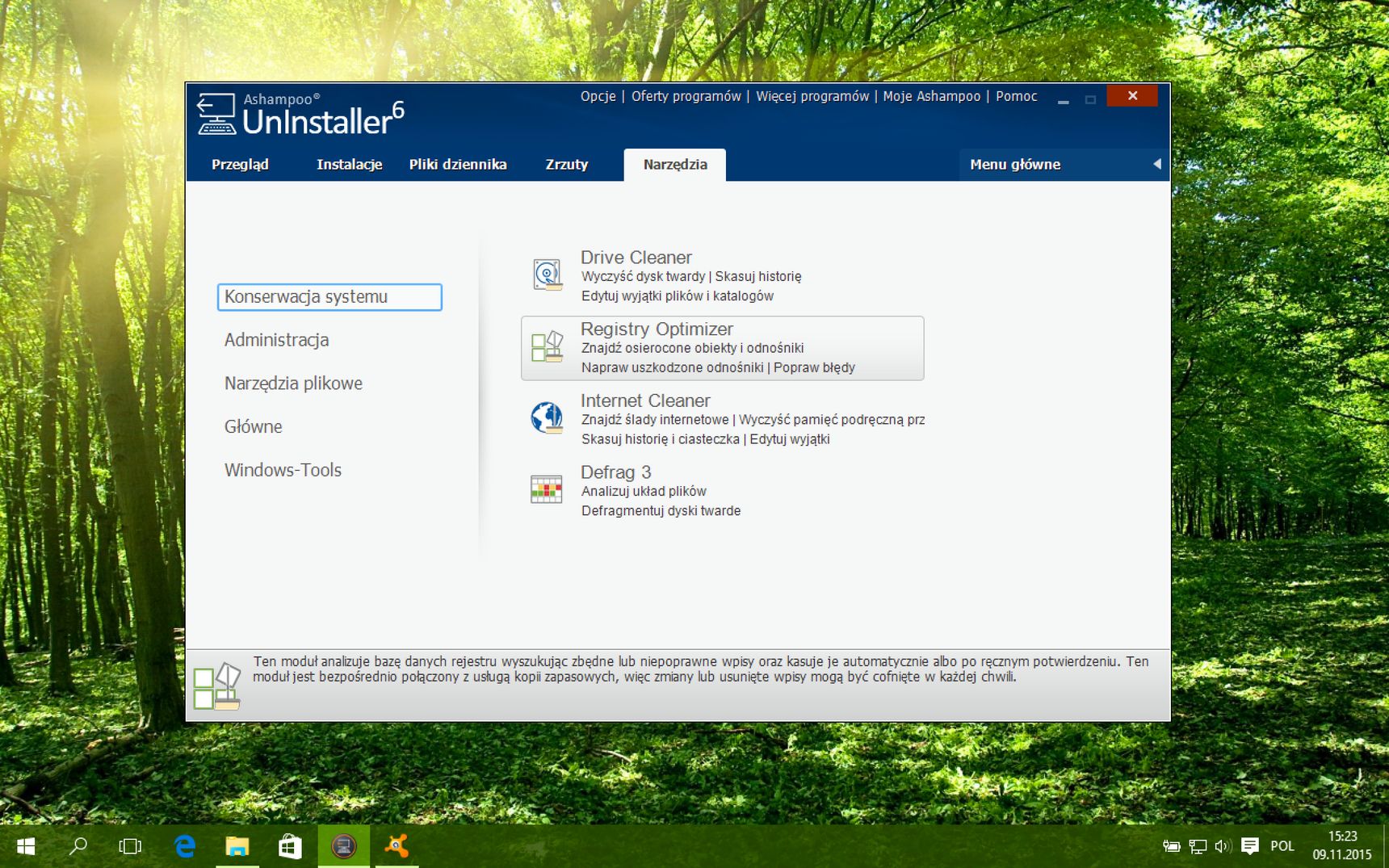Open the Avast taskbar icon
This screenshot has width=1389, height=868.
(x=397, y=846)
